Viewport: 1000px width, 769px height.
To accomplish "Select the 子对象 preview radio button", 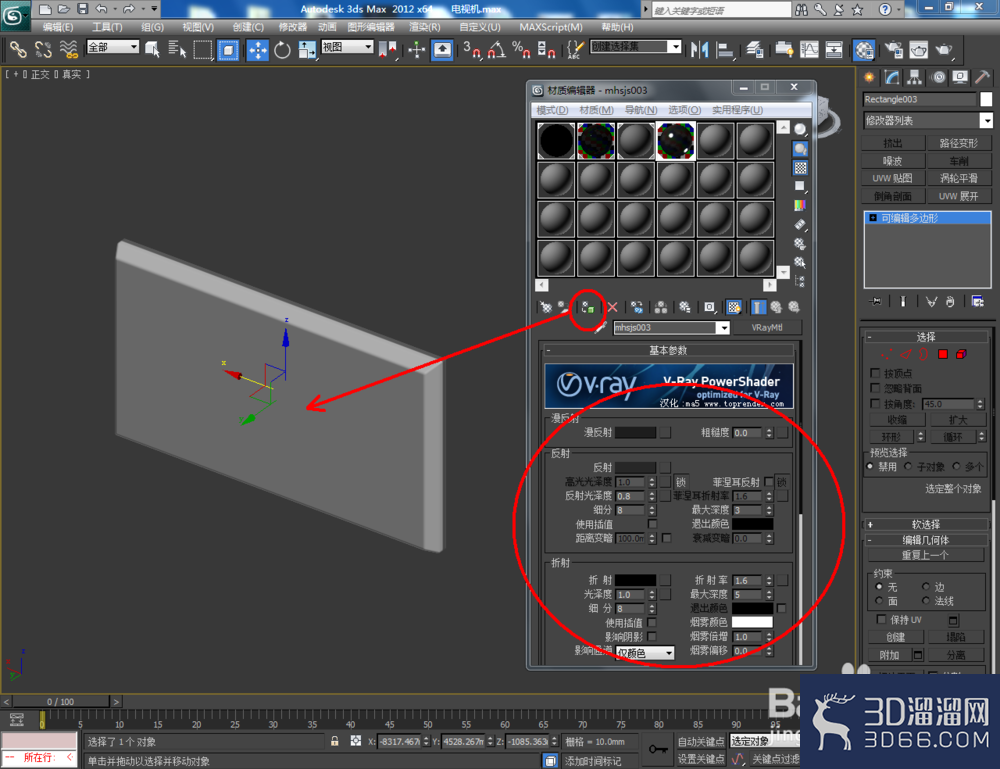I will click(x=908, y=467).
